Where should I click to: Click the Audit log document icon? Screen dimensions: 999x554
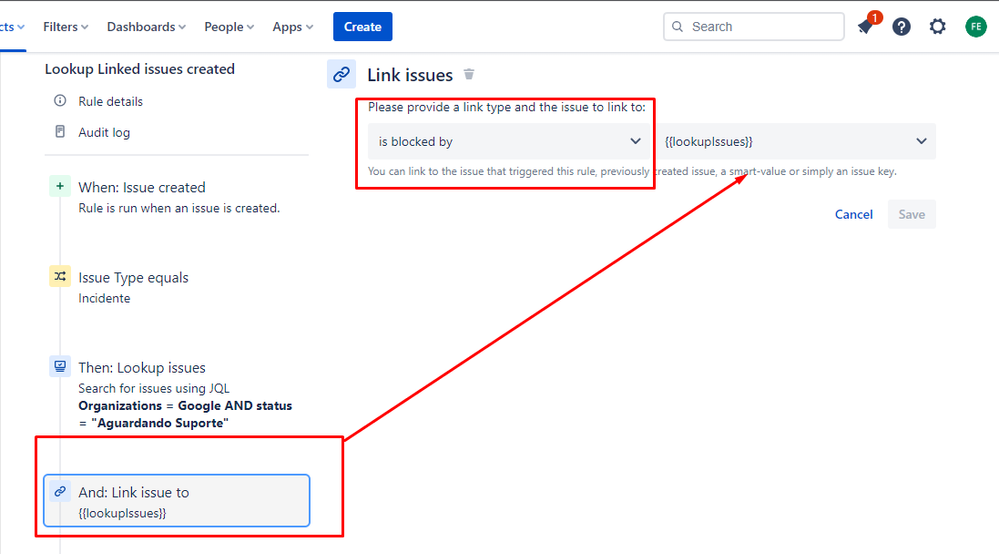60,132
